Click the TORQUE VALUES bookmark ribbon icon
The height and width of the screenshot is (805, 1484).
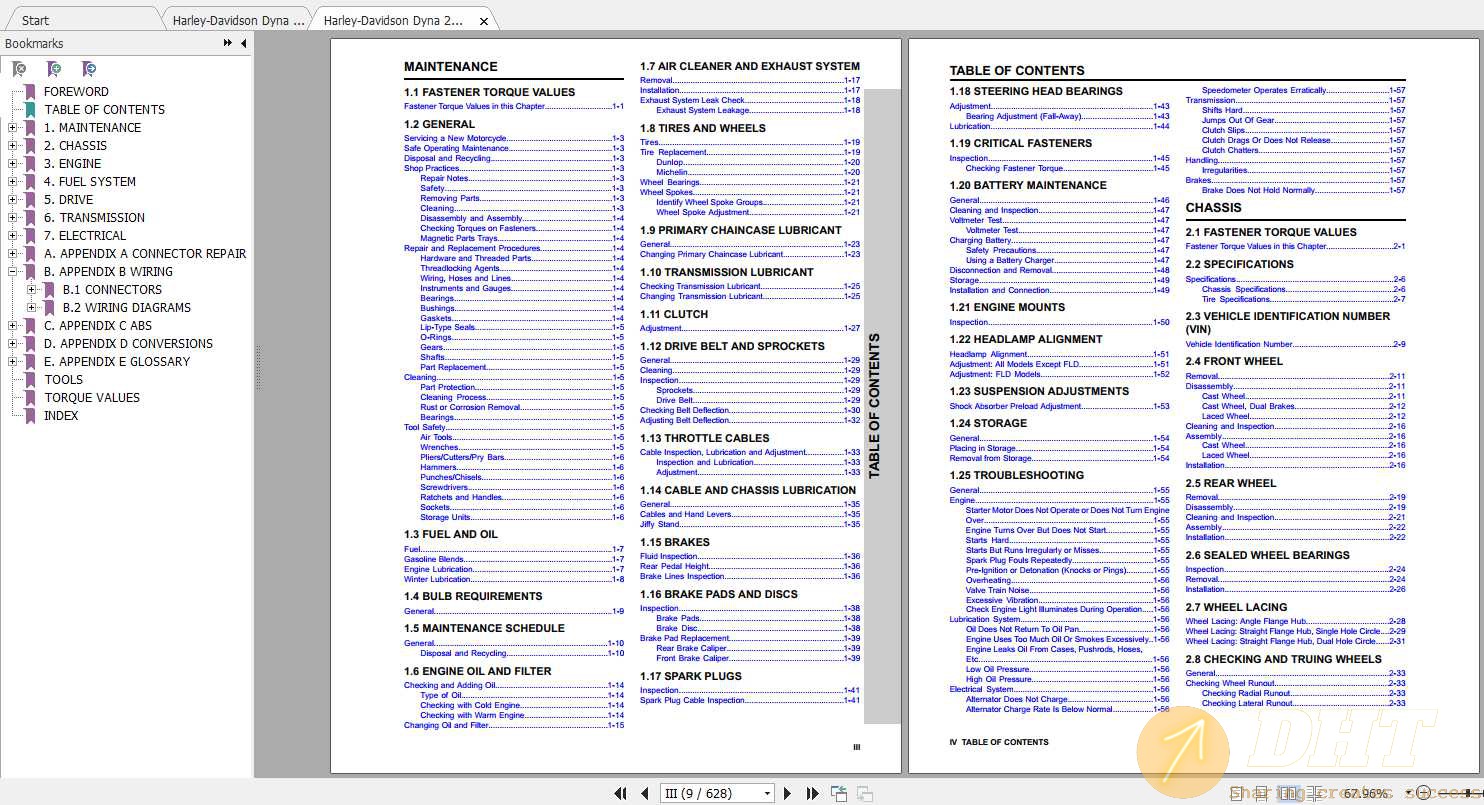[30, 398]
